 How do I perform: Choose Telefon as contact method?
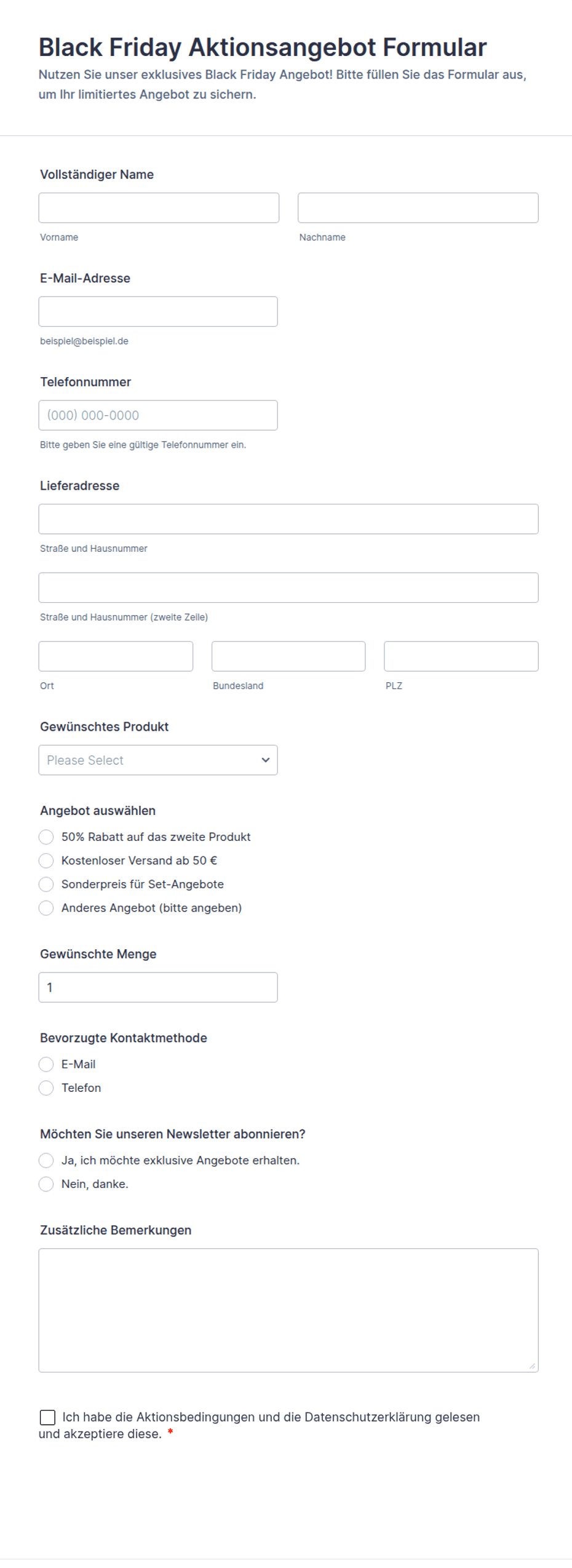pos(46,1088)
